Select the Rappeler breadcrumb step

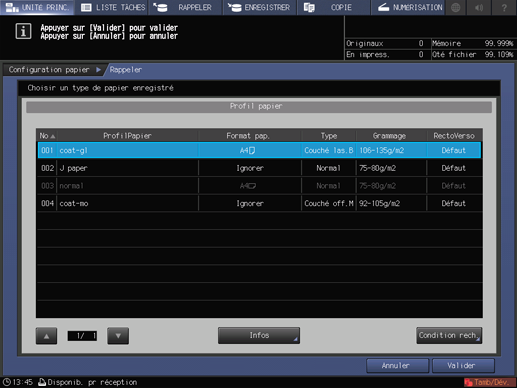click(126, 70)
